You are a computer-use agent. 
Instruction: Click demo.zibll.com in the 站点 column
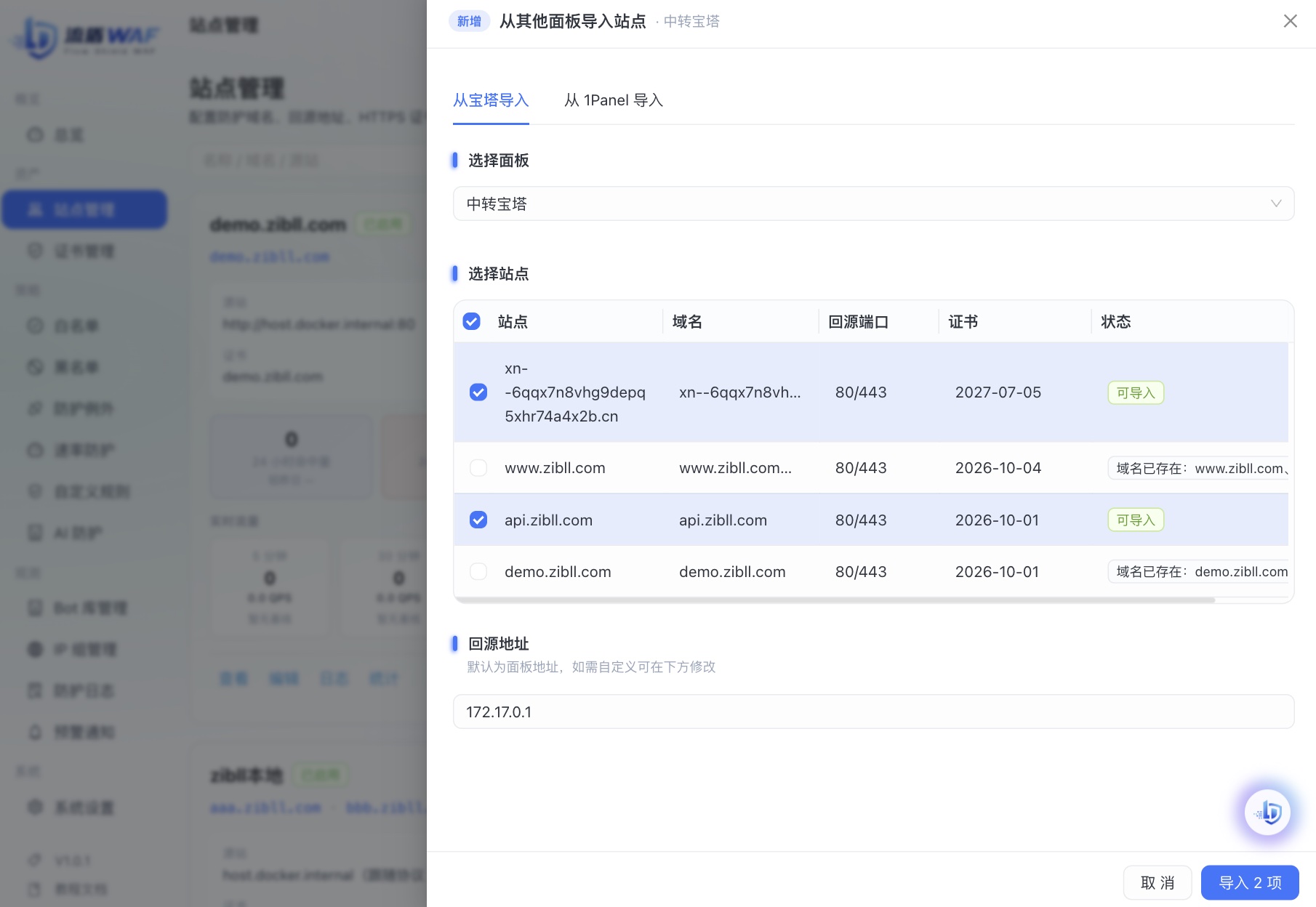(558, 572)
